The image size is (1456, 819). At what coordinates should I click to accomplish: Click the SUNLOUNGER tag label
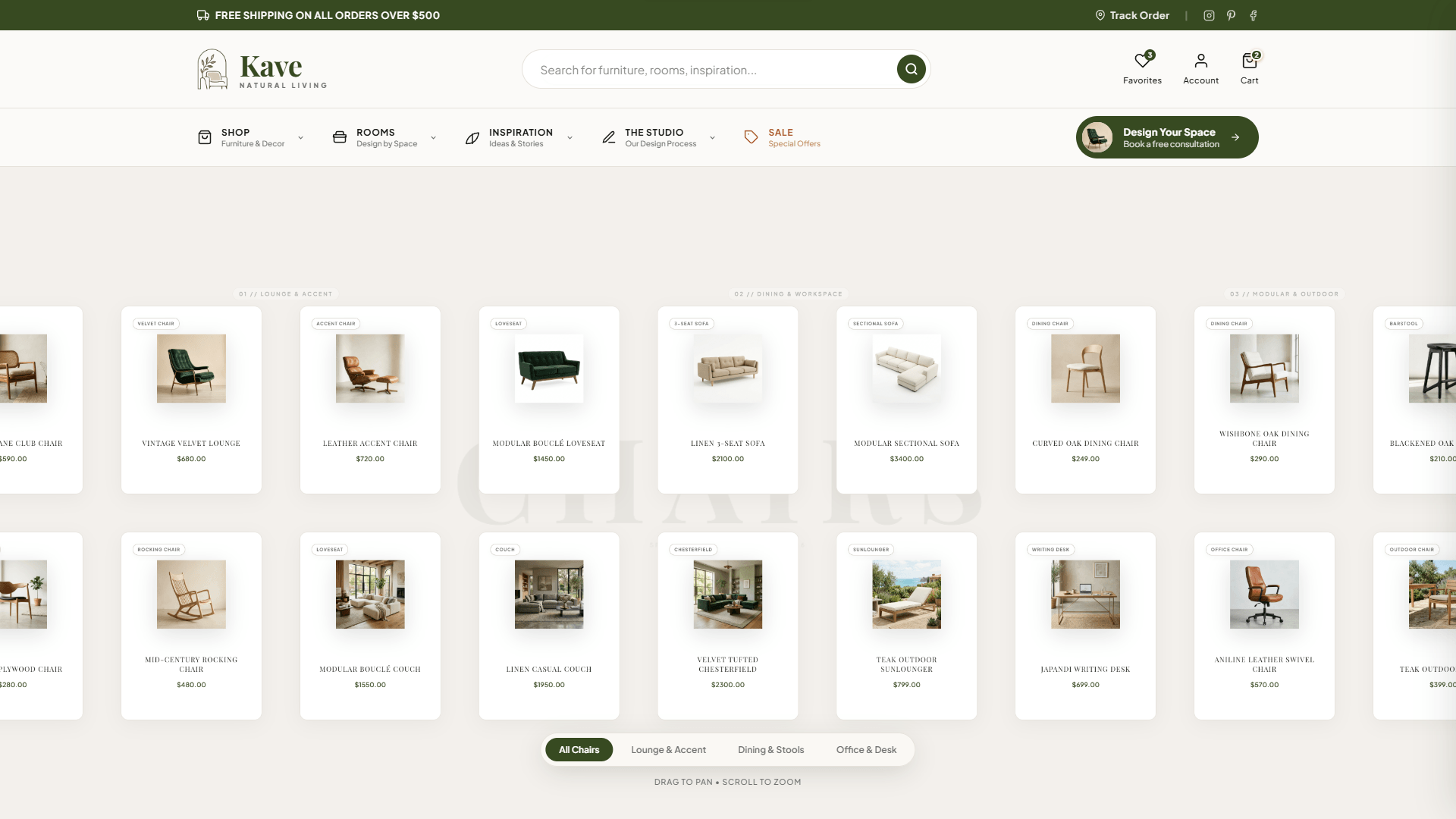(871, 550)
